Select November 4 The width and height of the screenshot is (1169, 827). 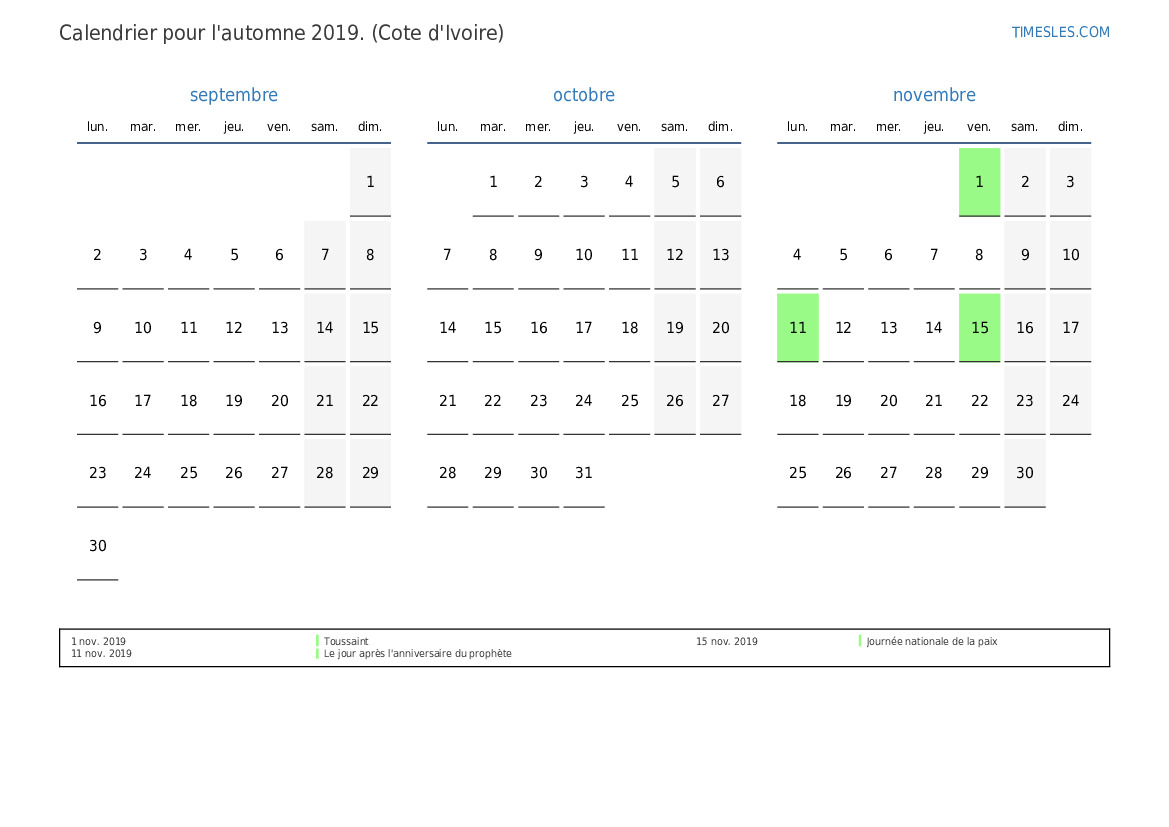click(x=798, y=255)
